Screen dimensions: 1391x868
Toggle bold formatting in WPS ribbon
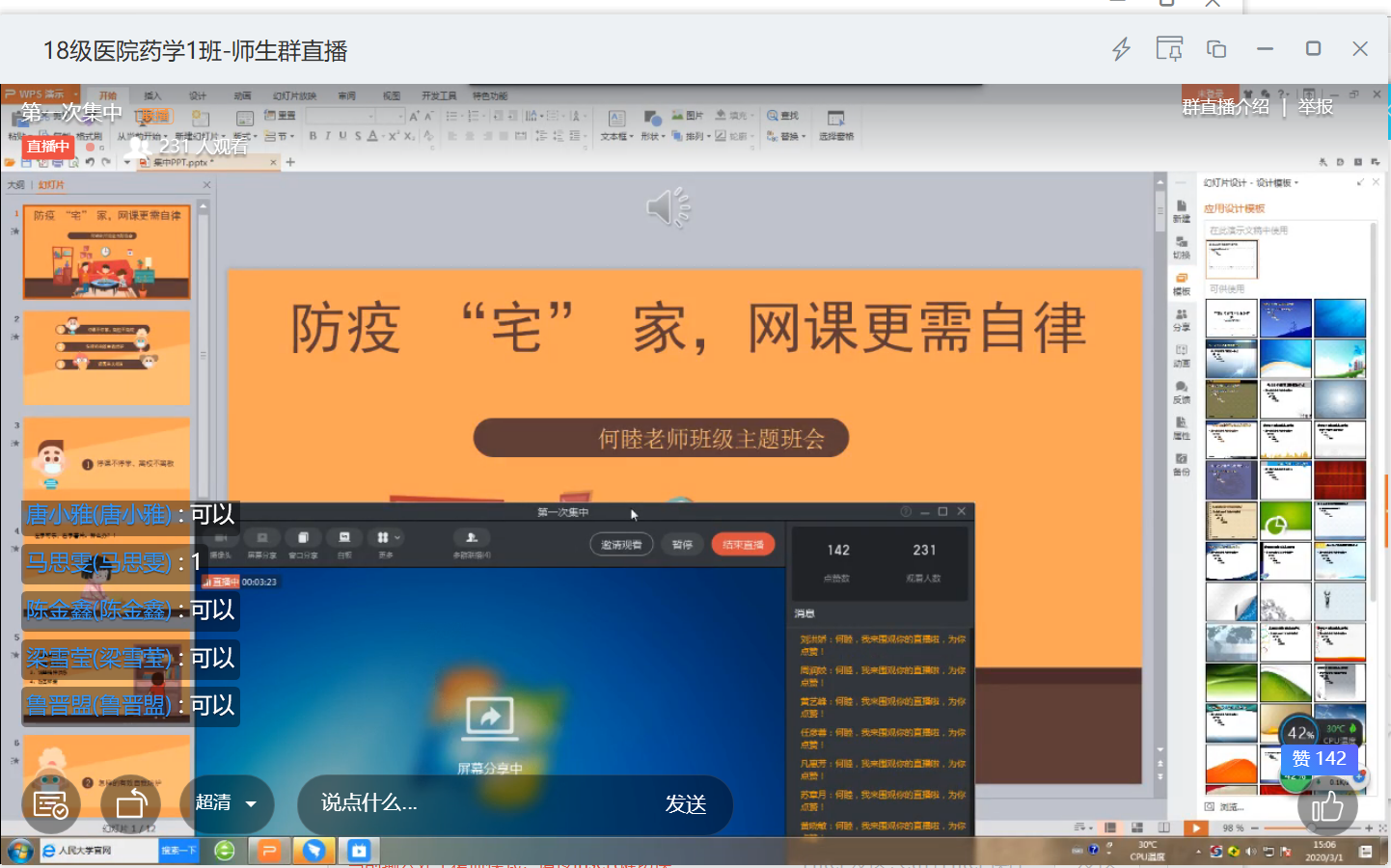(x=313, y=136)
